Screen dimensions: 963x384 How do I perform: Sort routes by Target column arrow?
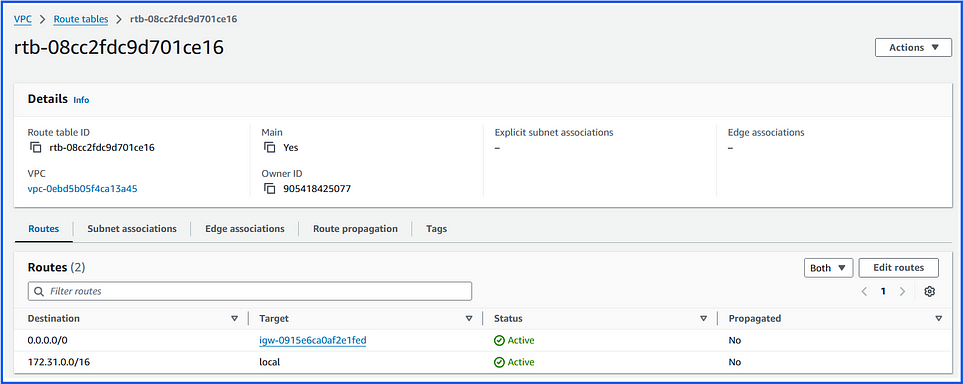(469, 318)
